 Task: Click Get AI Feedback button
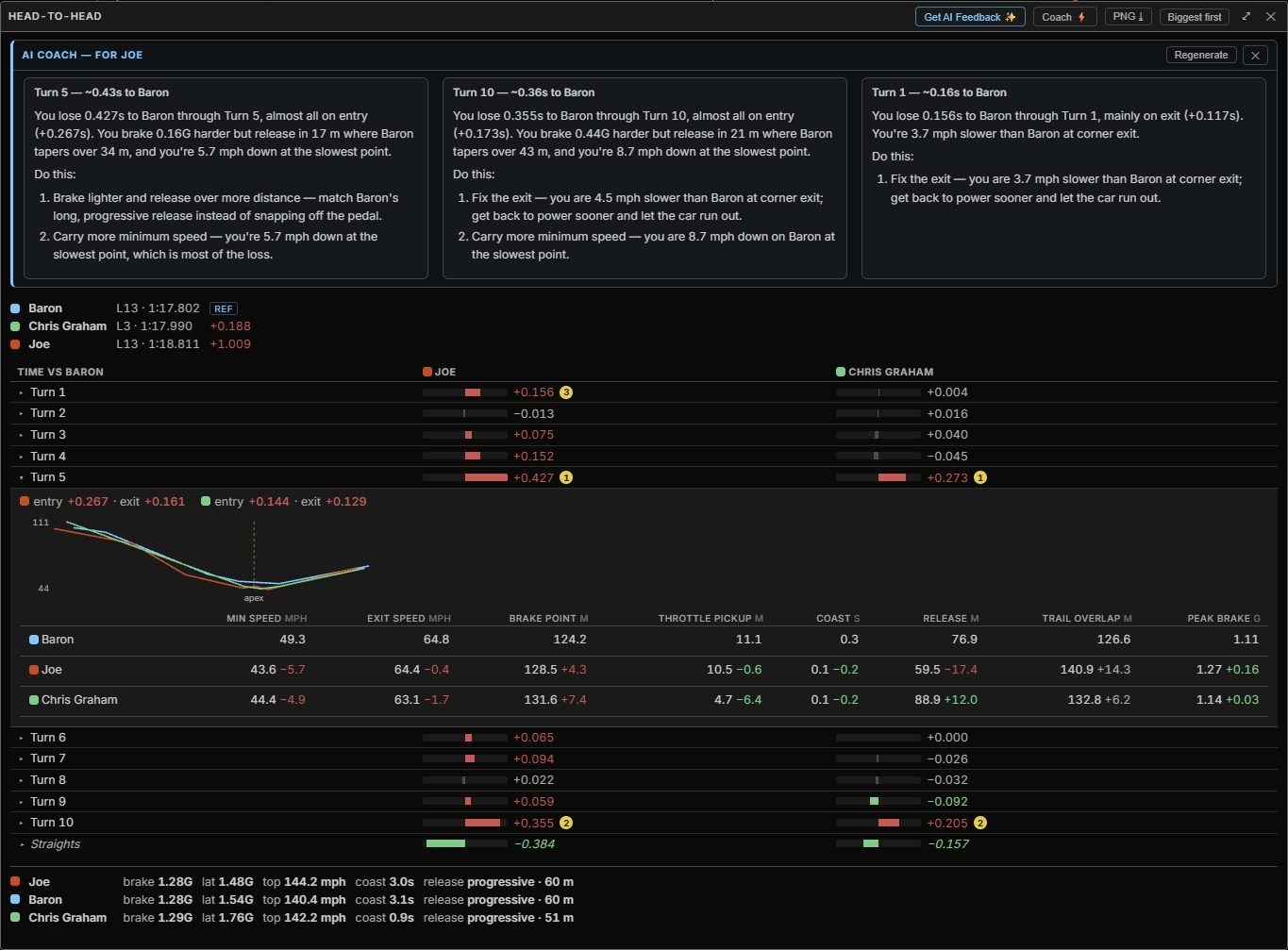pos(970,17)
